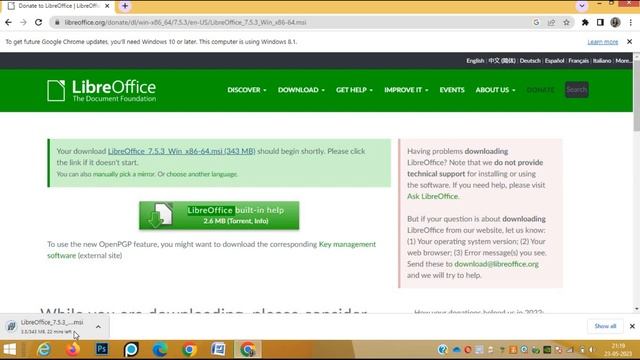Close the downloads bar
The image size is (640, 360).
pos(632,326)
